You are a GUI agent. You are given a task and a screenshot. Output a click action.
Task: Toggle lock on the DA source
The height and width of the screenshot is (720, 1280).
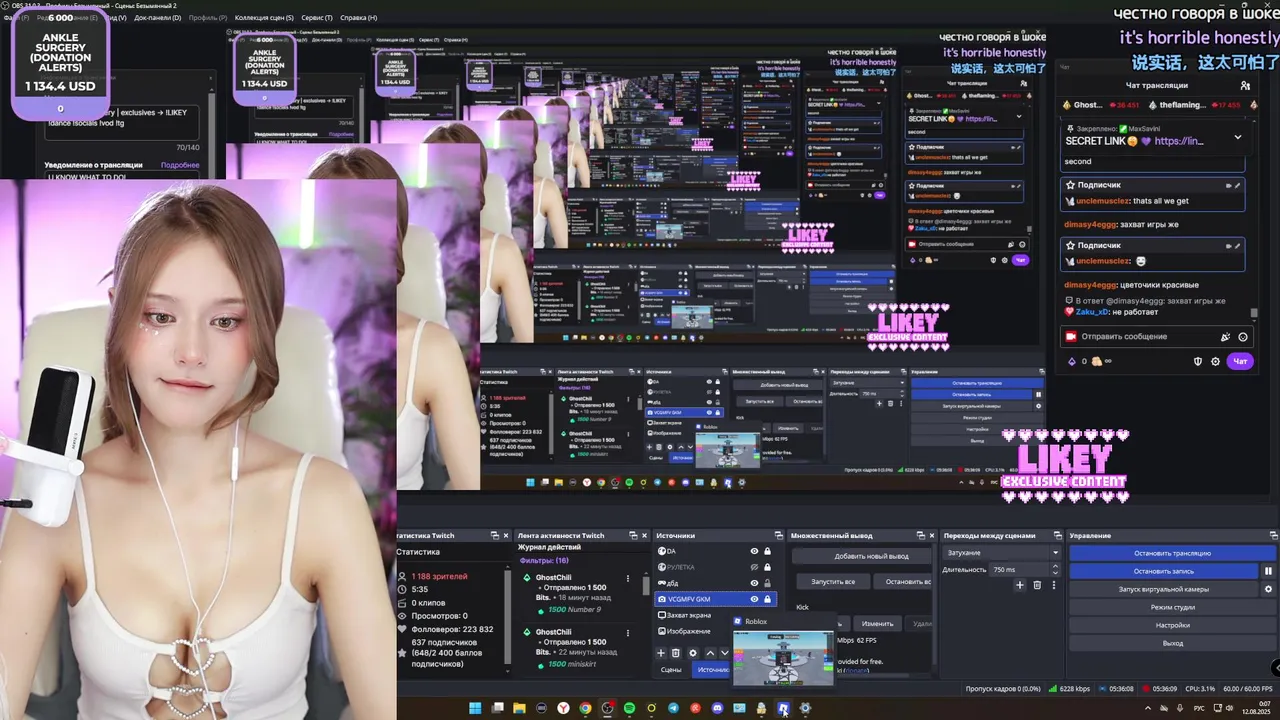click(767, 551)
